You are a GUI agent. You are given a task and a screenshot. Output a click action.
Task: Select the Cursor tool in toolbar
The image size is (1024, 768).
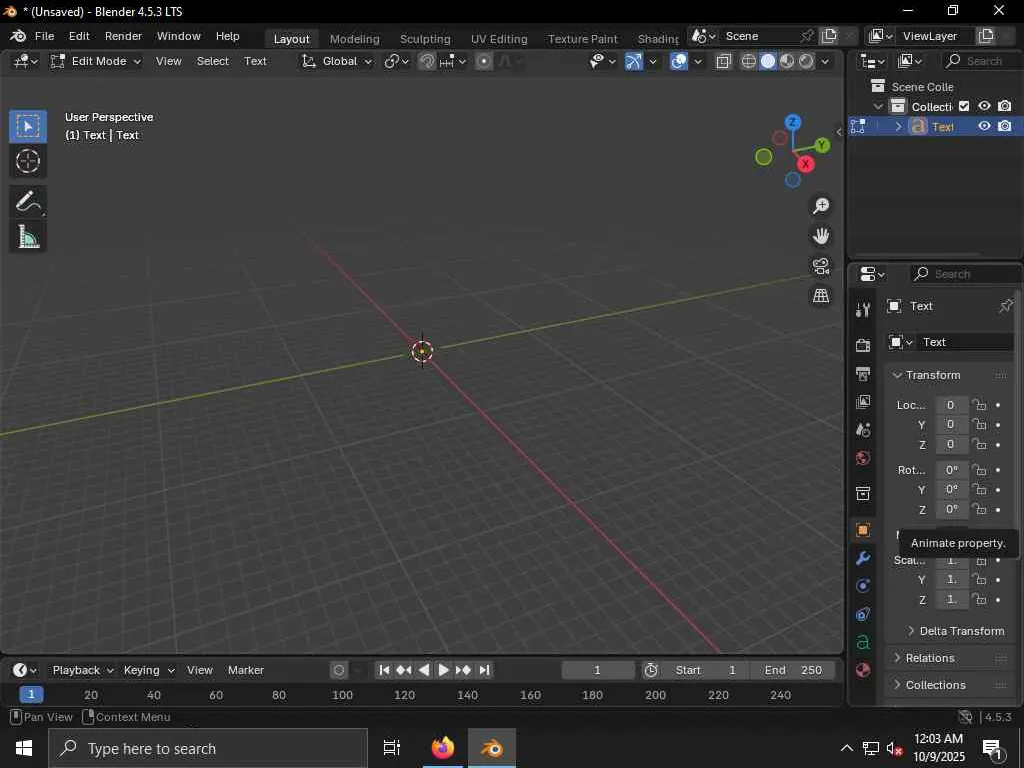point(28,161)
